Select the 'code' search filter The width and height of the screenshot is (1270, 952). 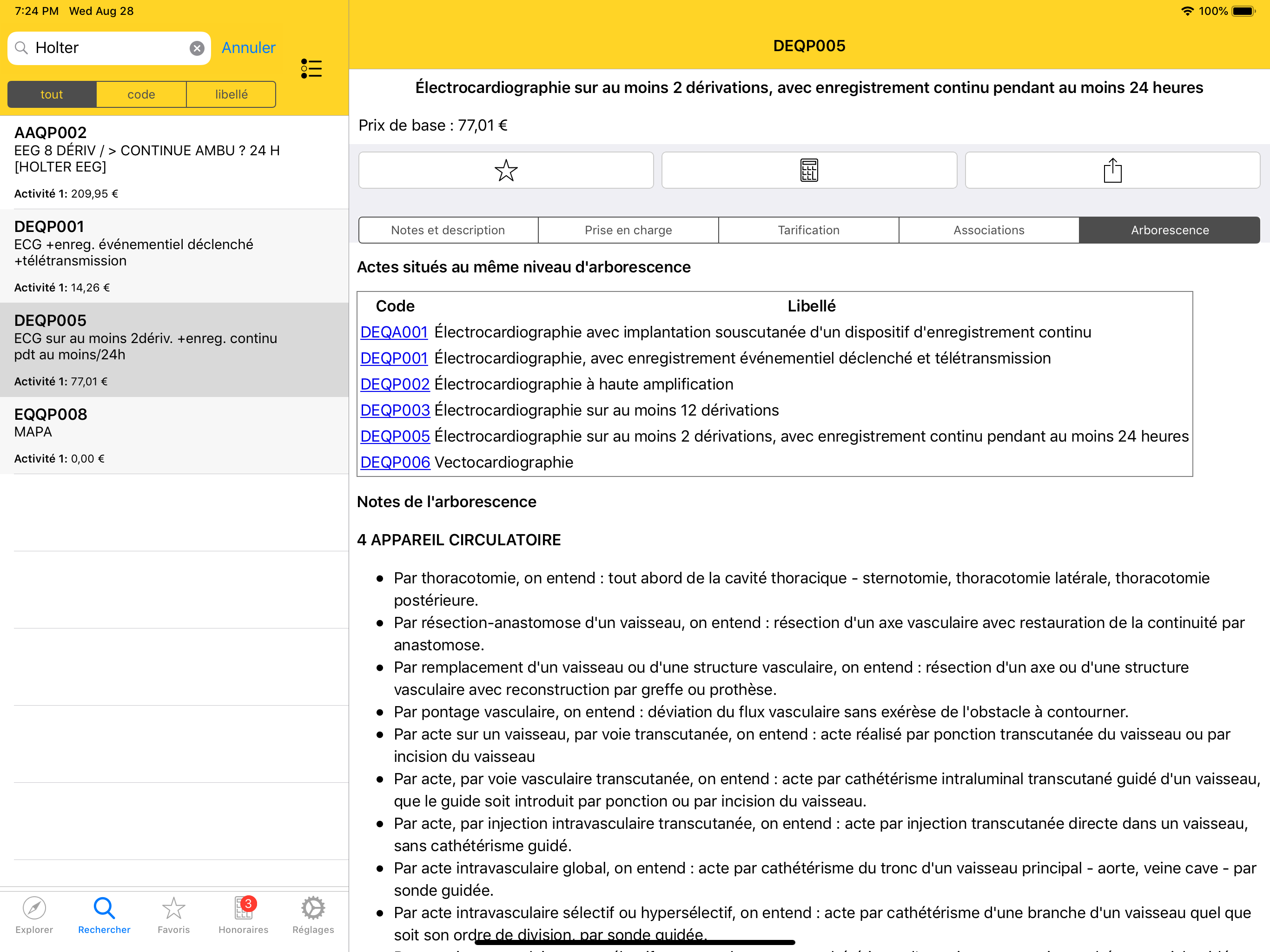(141, 95)
